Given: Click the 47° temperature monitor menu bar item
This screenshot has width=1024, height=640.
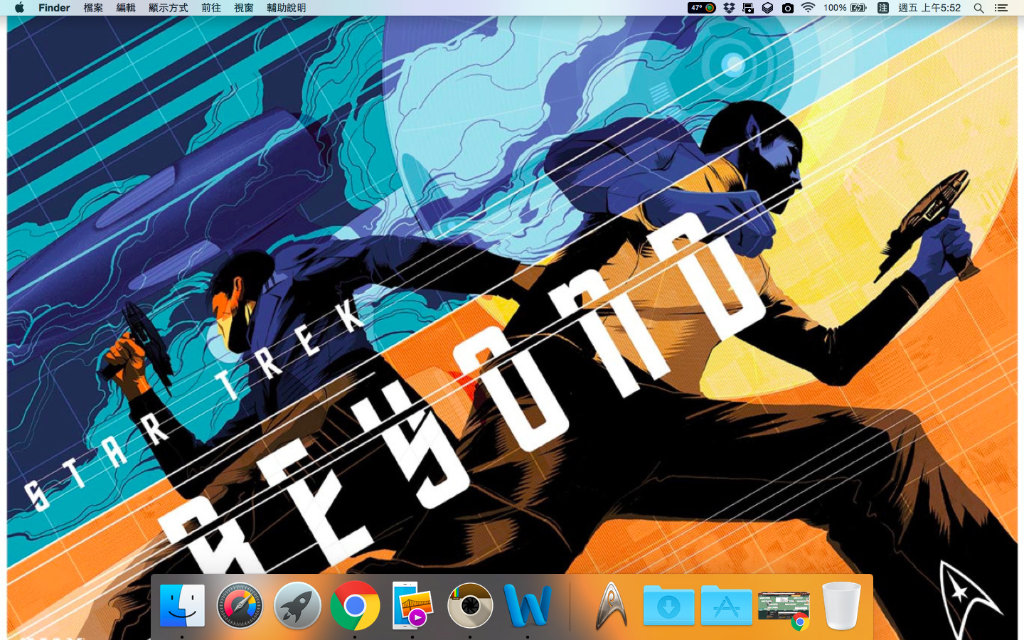Looking at the screenshot, I should (702, 8).
